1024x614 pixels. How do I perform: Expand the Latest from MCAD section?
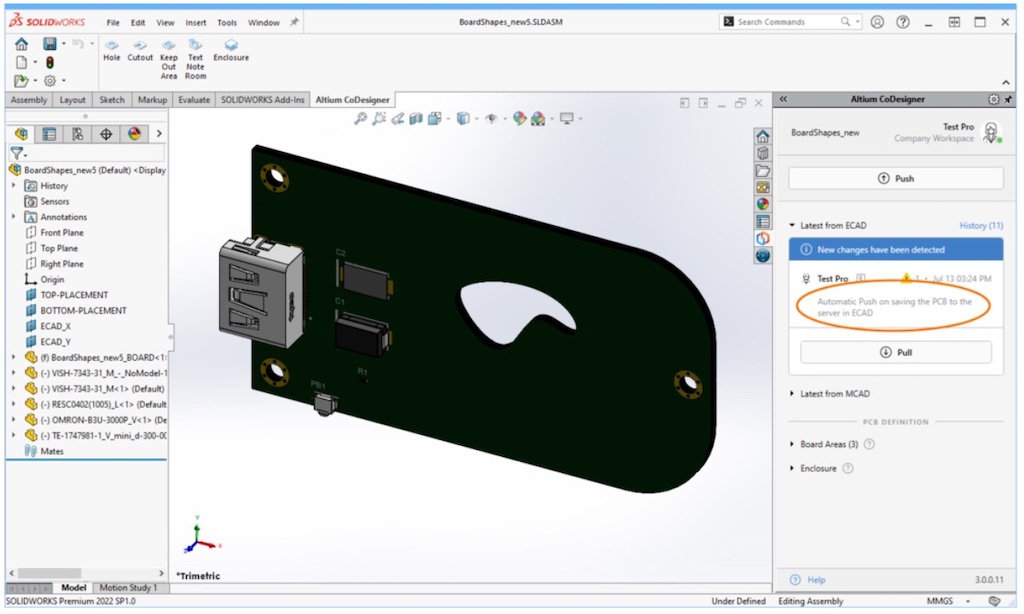[792, 394]
